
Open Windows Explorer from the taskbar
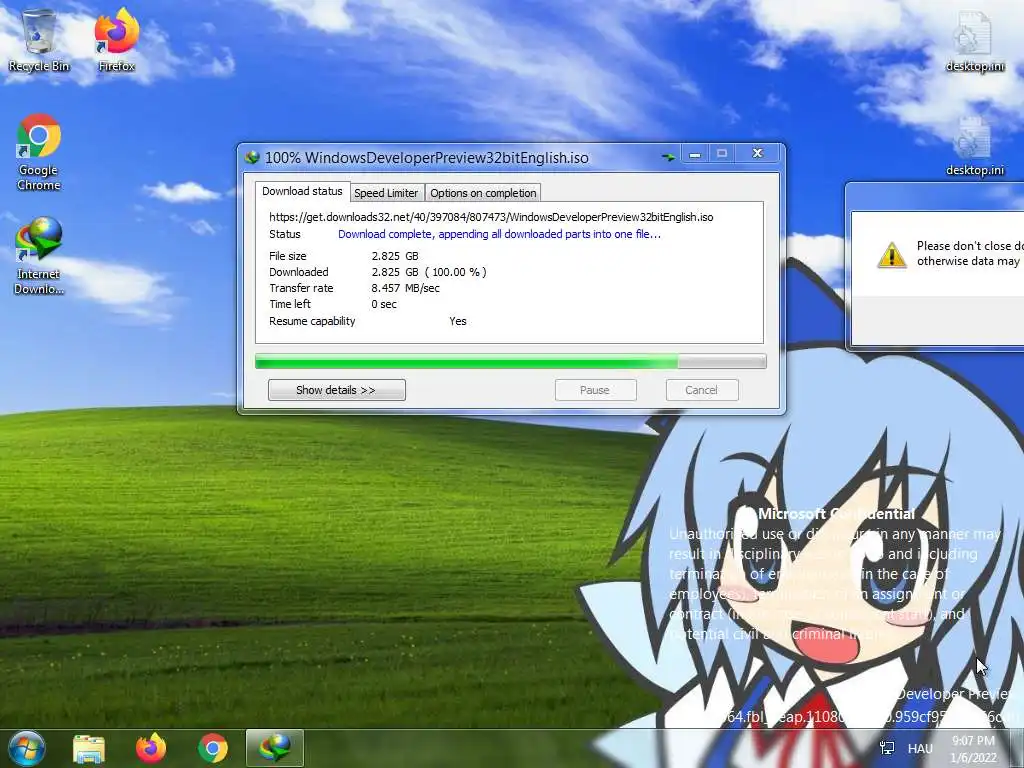coord(89,749)
